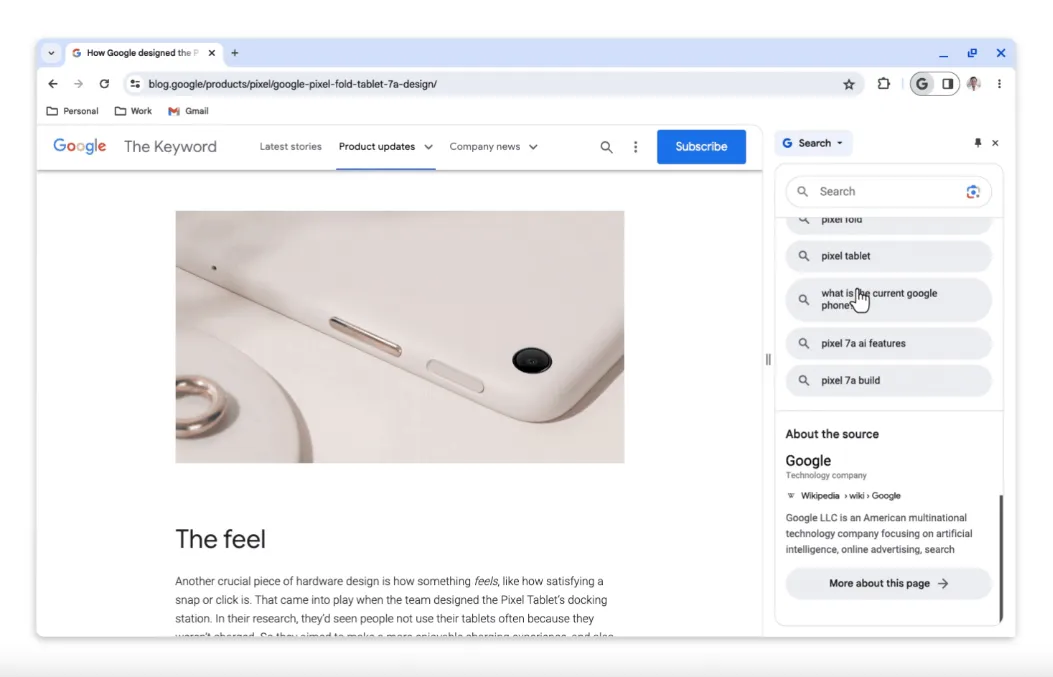
Task: Toggle the side panel icon in toolbar
Action: (948, 84)
